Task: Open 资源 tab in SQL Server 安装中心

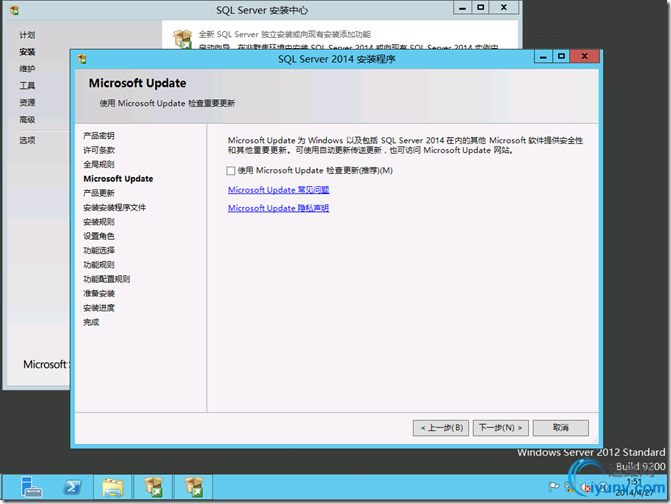Action: [x=27, y=102]
